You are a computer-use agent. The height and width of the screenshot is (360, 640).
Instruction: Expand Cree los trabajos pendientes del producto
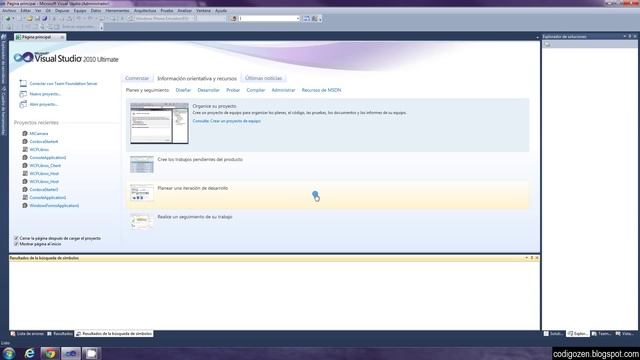[x=200, y=160]
